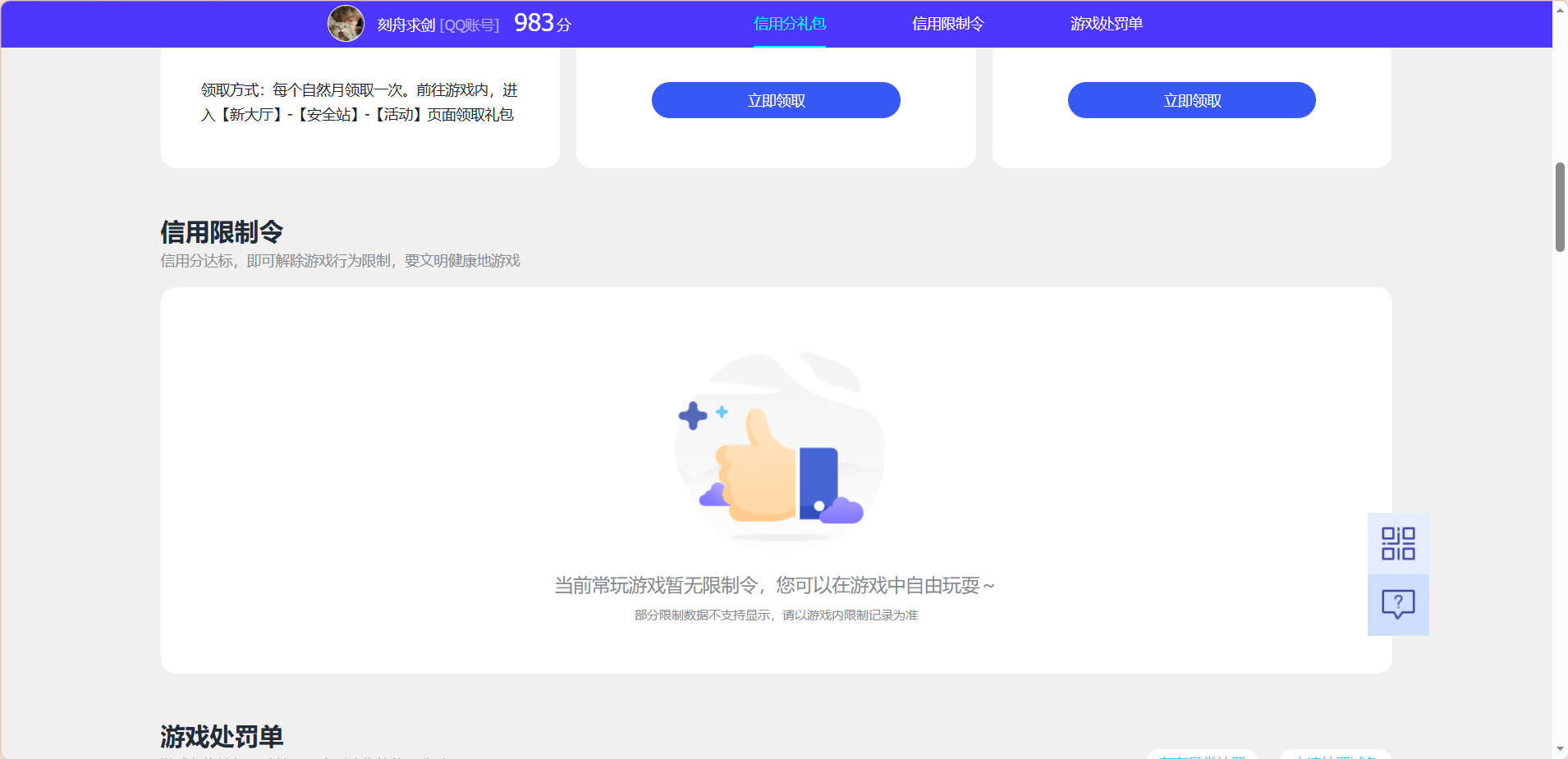Claim the middle gift with 立即领取
Image resolution: width=1568 pixels, height=759 pixels.
pyautogui.click(x=775, y=99)
